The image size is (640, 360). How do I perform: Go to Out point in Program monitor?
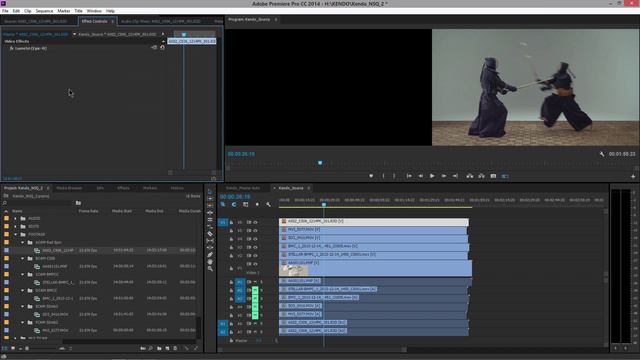pyautogui.click(x=455, y=176)
